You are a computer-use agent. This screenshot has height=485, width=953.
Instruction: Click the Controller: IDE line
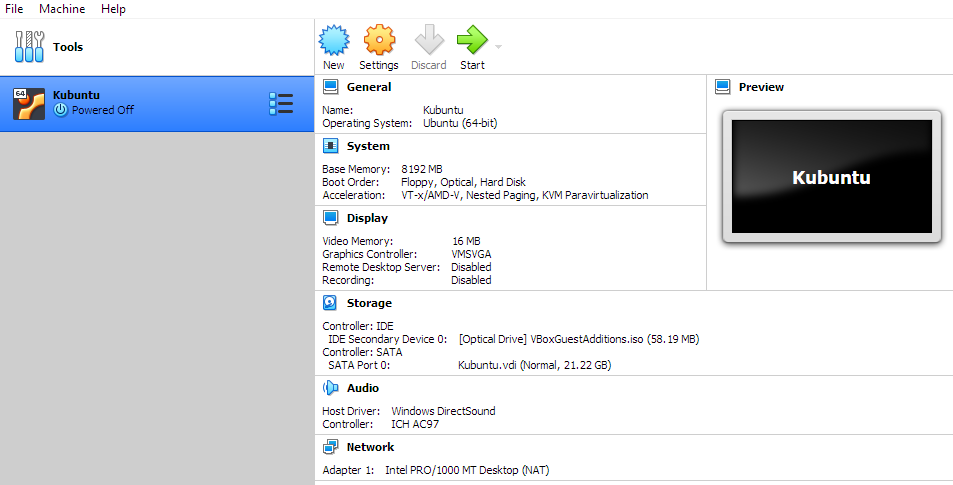click(358, 326)
